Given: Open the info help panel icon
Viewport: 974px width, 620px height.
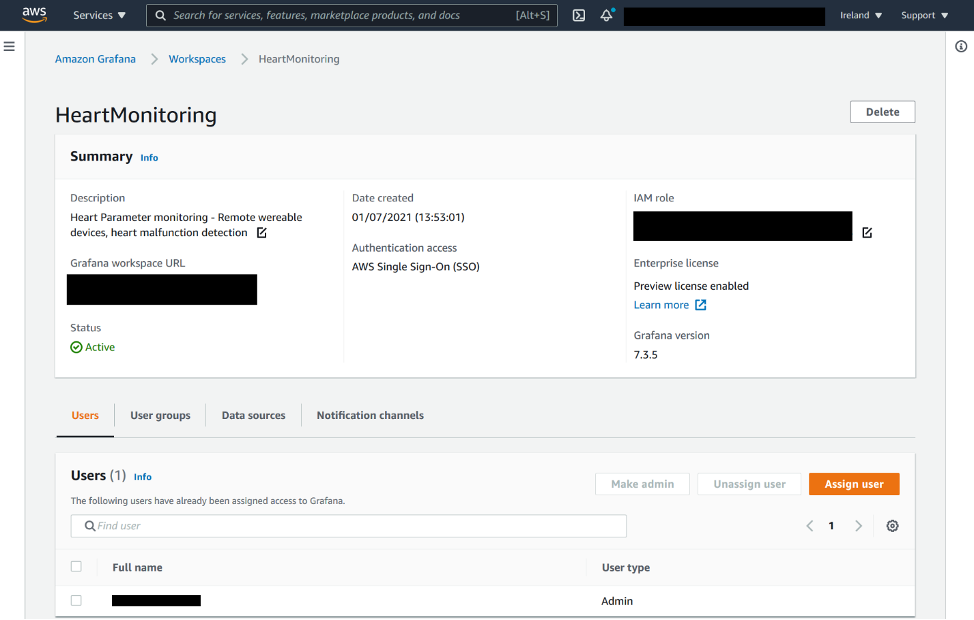Looking at the screenshot, I should (960, 47).
